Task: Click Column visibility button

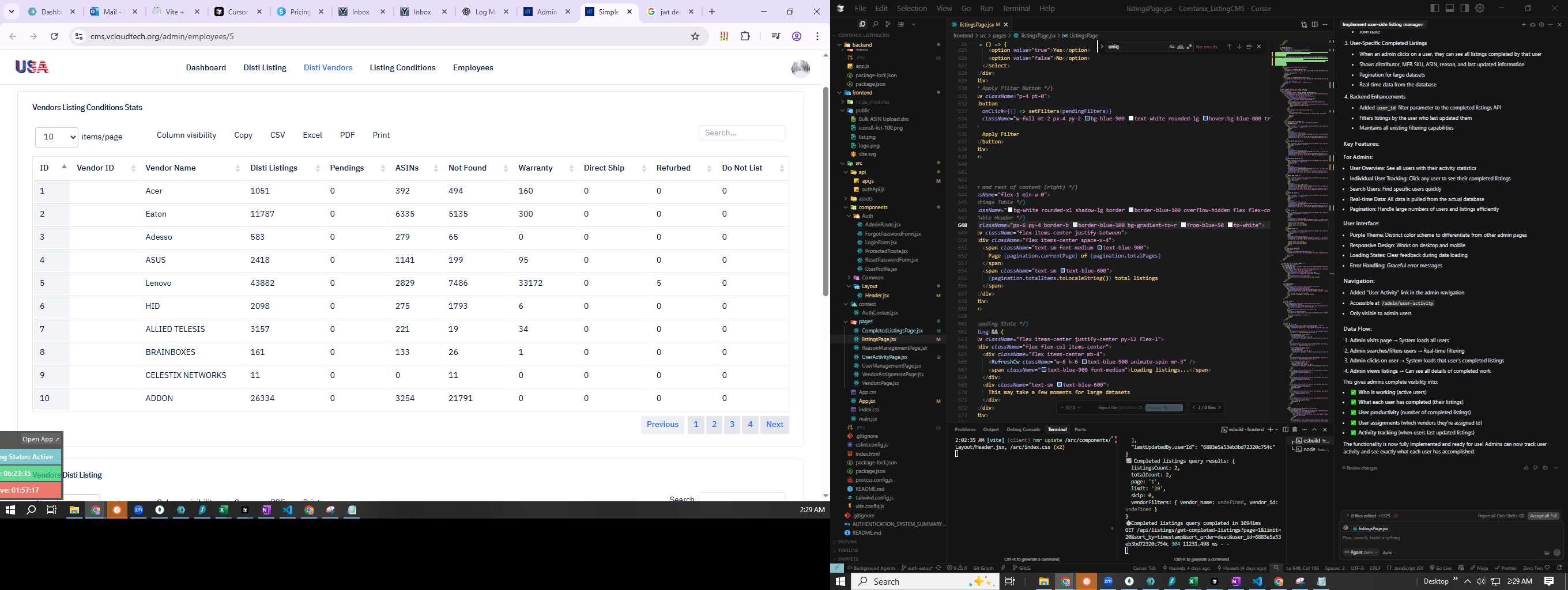Action: (186, 135)
